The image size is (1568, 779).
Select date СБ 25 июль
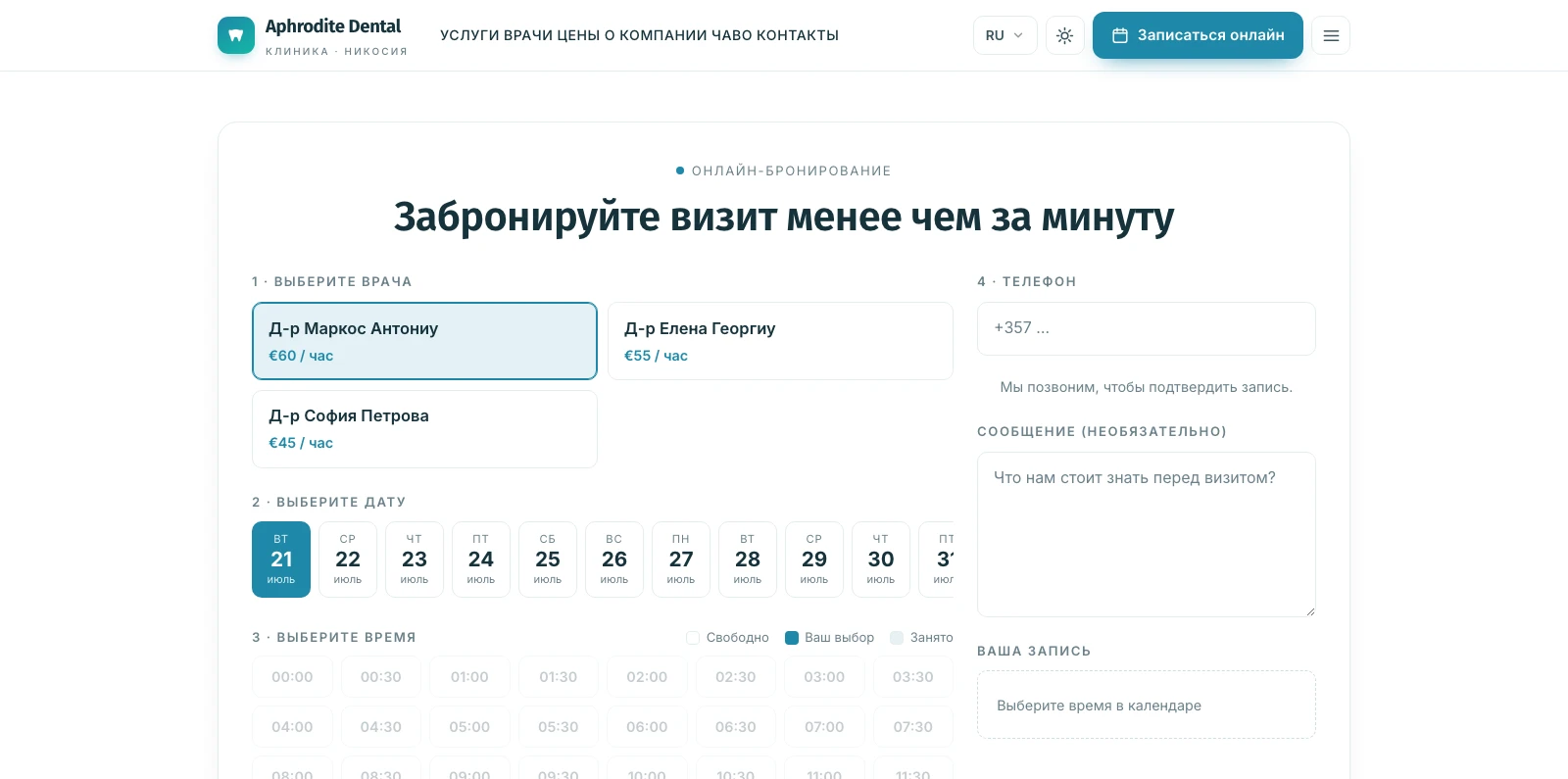tap(548, 560)
